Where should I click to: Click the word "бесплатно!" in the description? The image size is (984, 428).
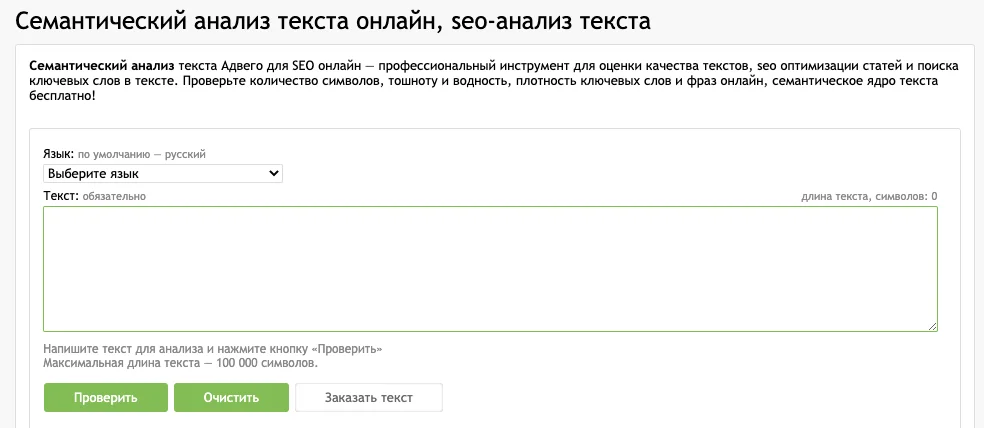[62, 95]
